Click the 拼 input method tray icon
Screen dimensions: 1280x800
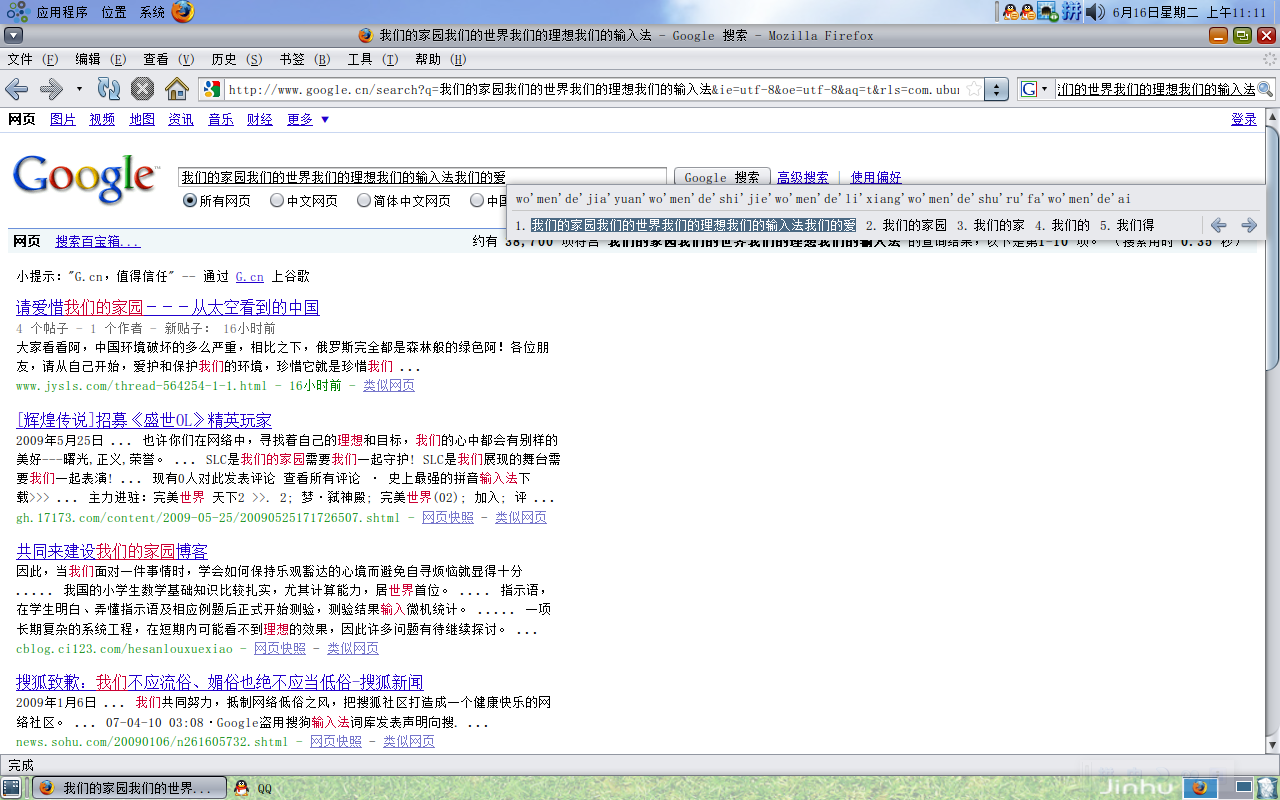[x=1071, y=12]
